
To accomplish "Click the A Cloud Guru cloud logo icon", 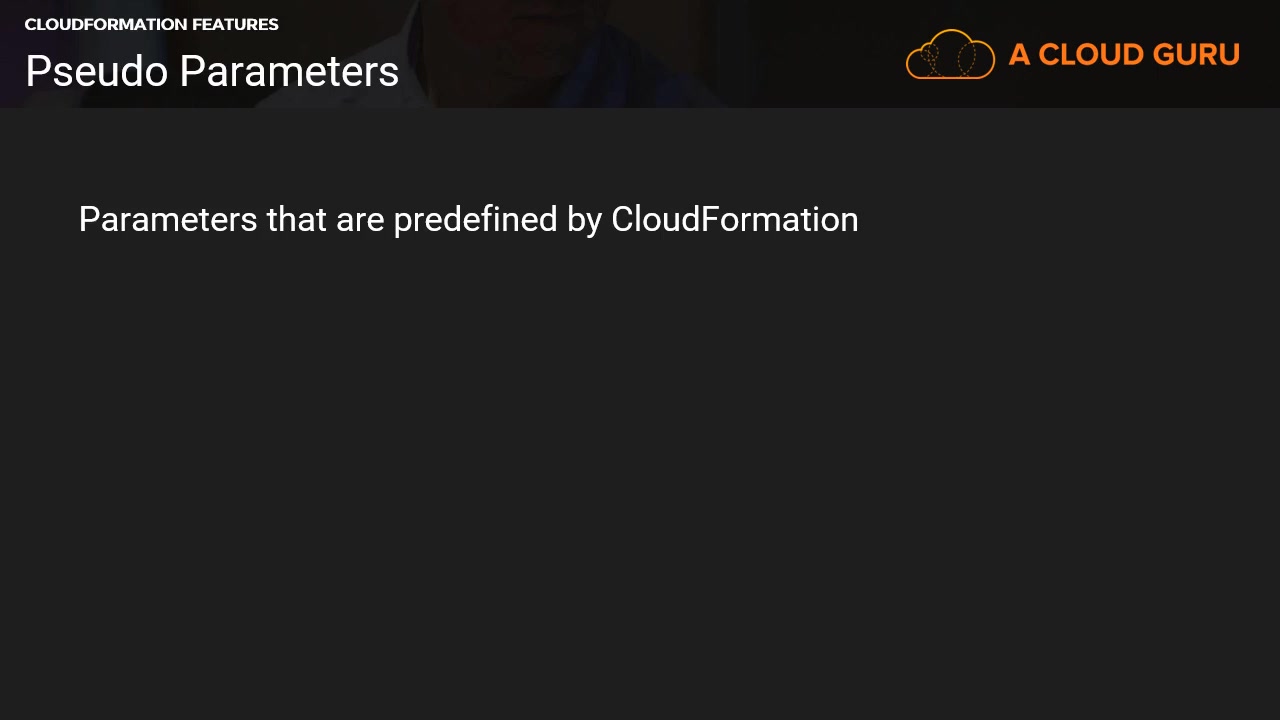I will (x=950, y=54).
